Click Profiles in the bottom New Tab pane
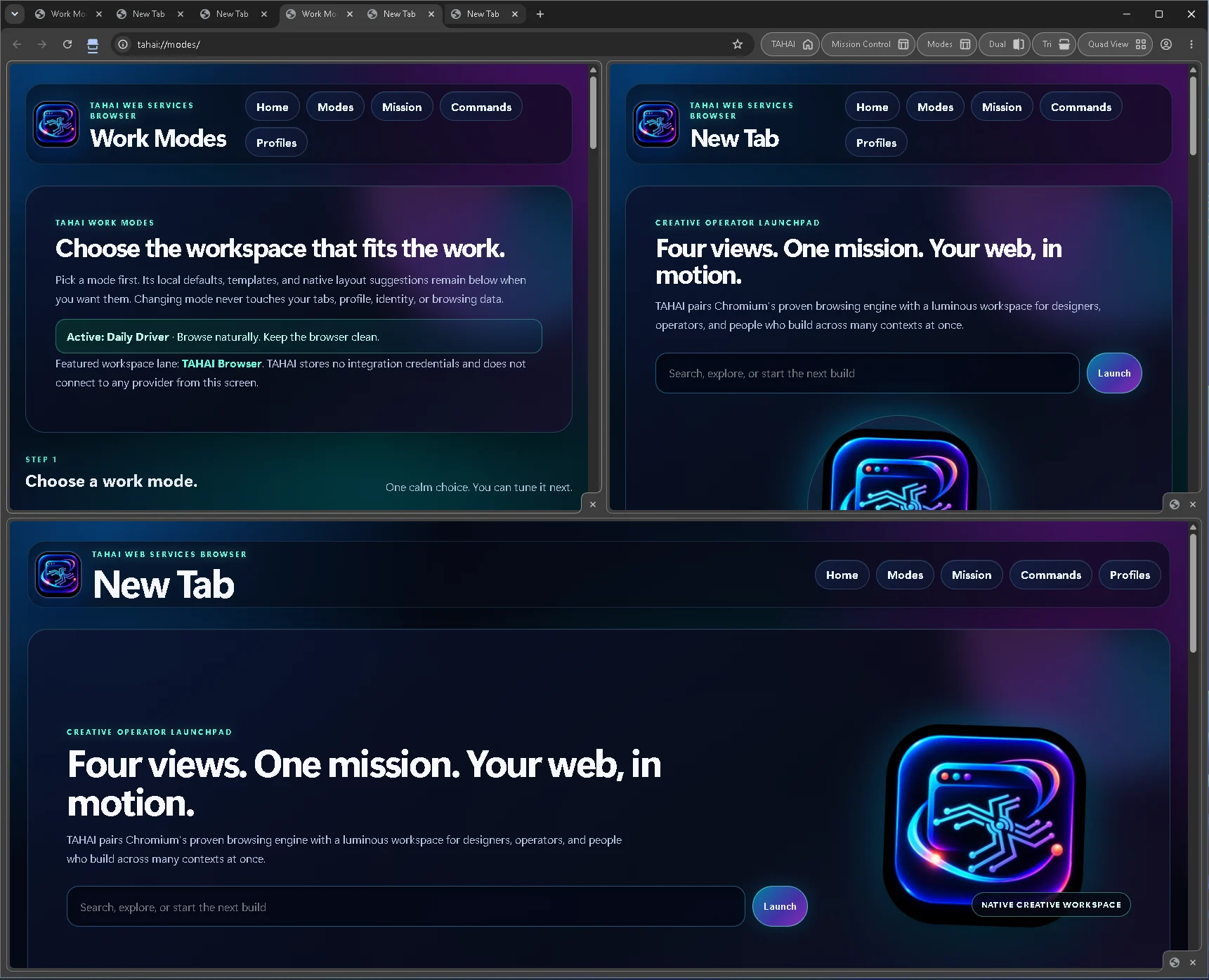 coord(1130,575)
